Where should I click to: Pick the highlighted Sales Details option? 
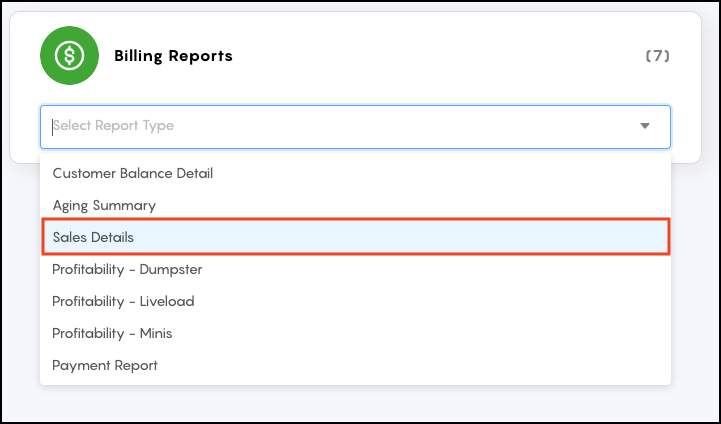tap(355, 237)
